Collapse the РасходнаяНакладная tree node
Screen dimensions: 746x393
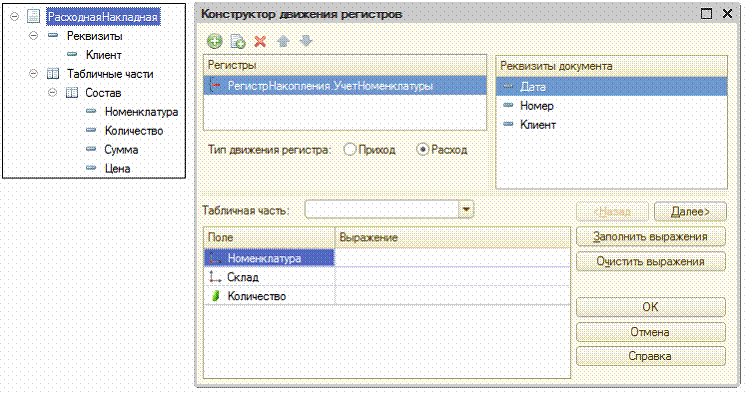[x=15, y=16]
